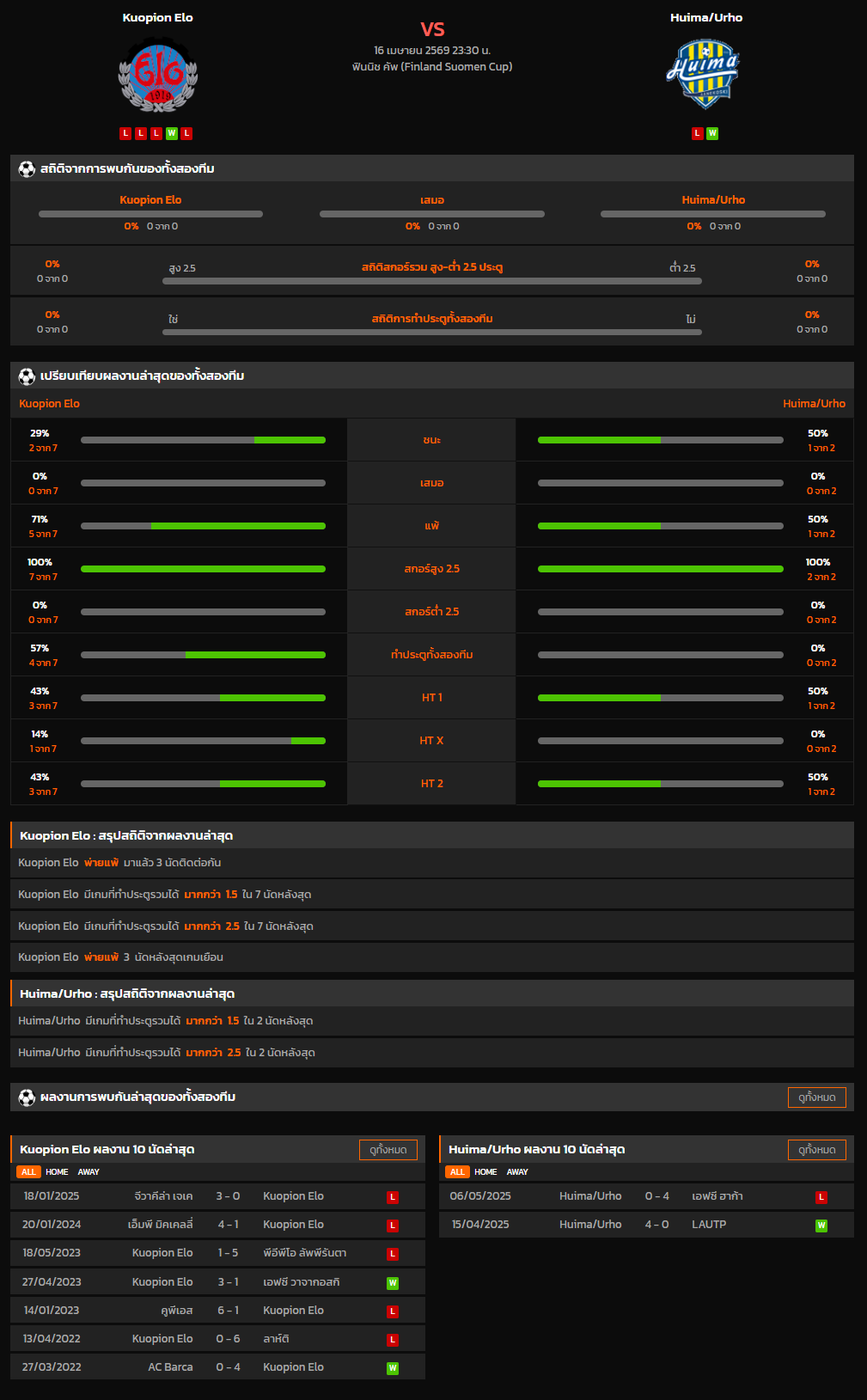Click the soccer ball icon beside recent form comparison
The width and height of the screenshot is (867, 1400).
(x=27, y=376)
